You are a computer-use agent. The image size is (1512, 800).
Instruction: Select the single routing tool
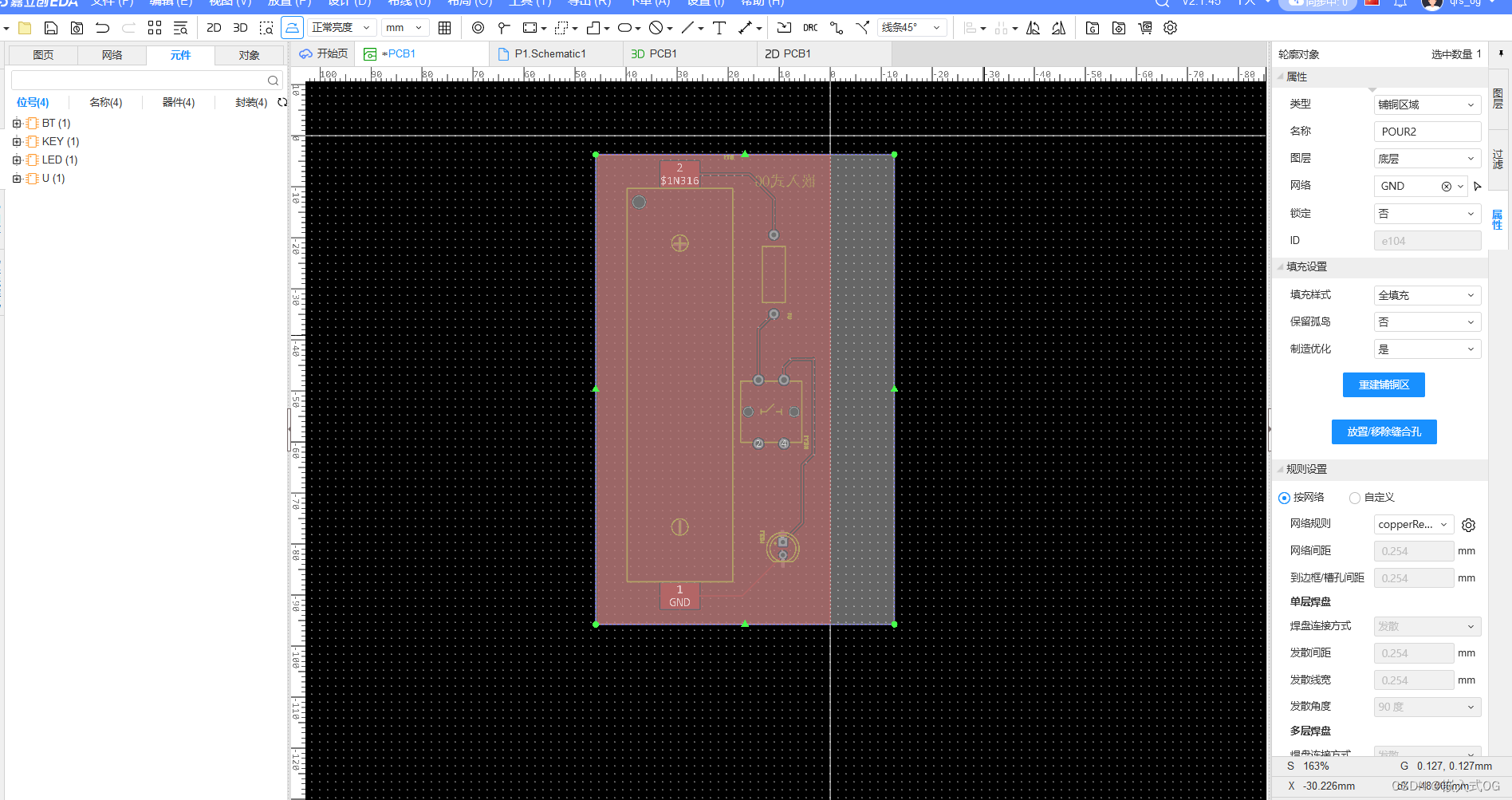pos(837,28)
